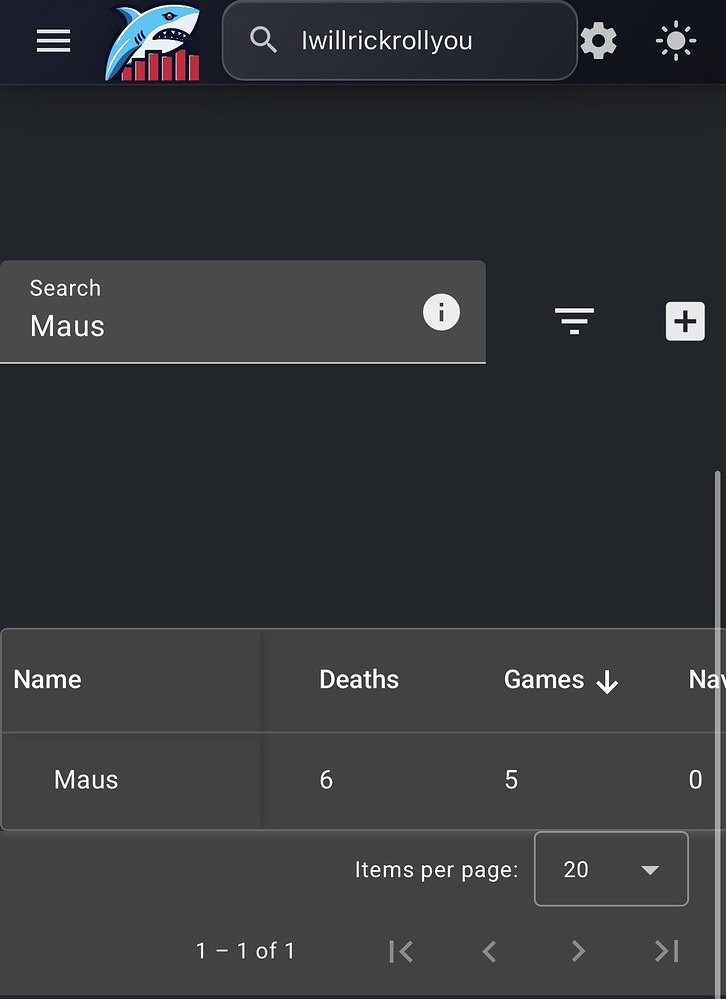
Task: Go to the first page
Action: [401, 951]
